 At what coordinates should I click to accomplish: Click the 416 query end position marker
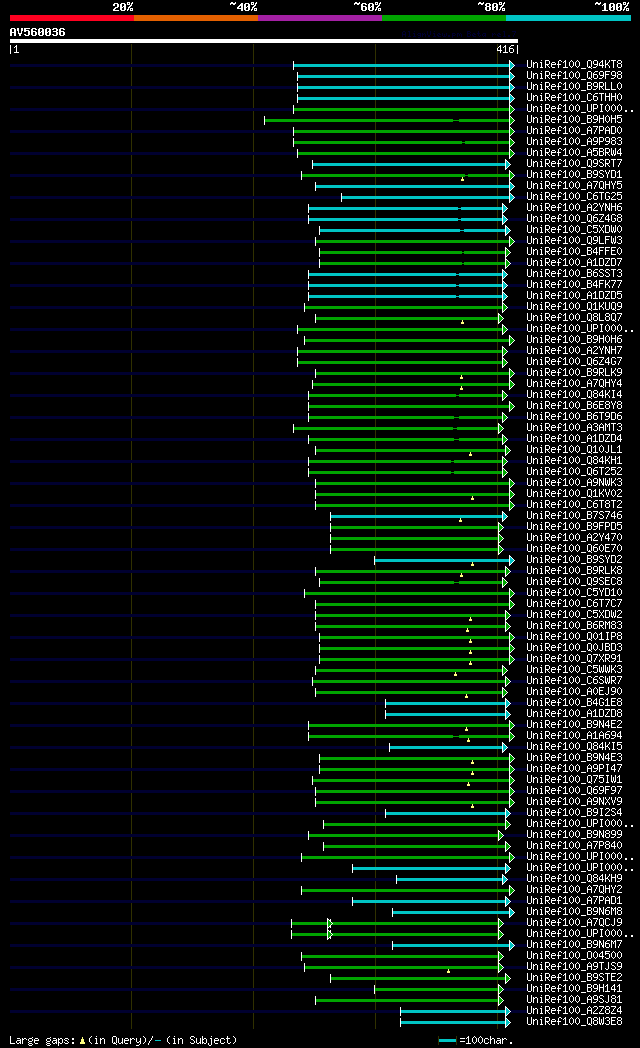pos(505,49)
